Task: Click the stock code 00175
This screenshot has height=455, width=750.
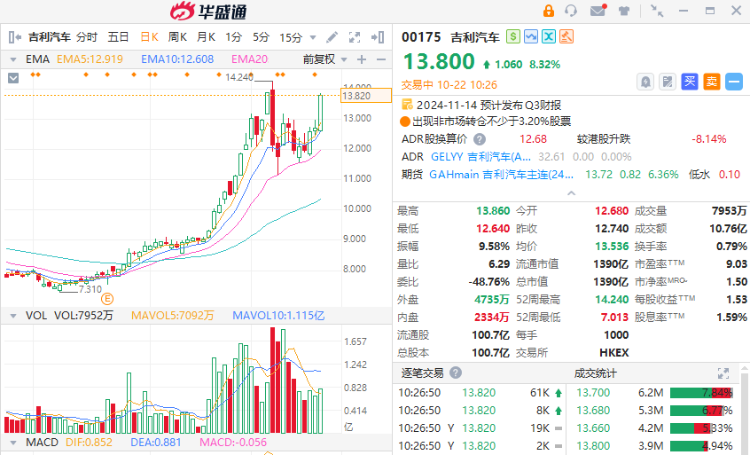Action: point(421,37)
